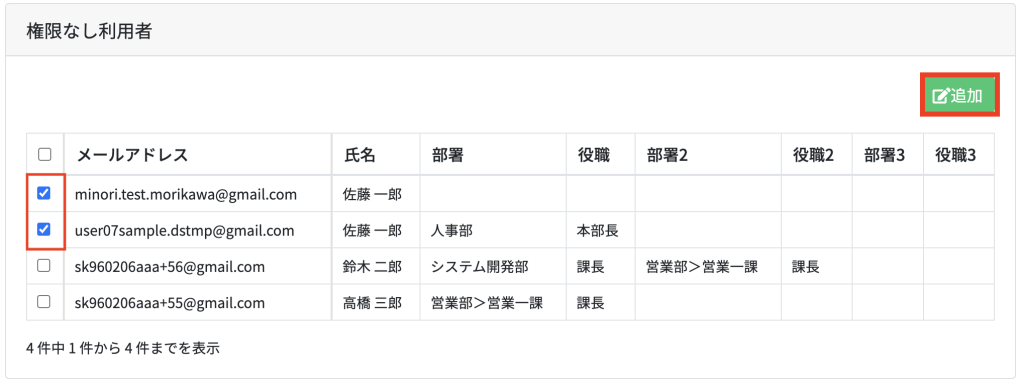
Task: Click the 権限なし利用者 panel heading
Action: click(89, 31)
